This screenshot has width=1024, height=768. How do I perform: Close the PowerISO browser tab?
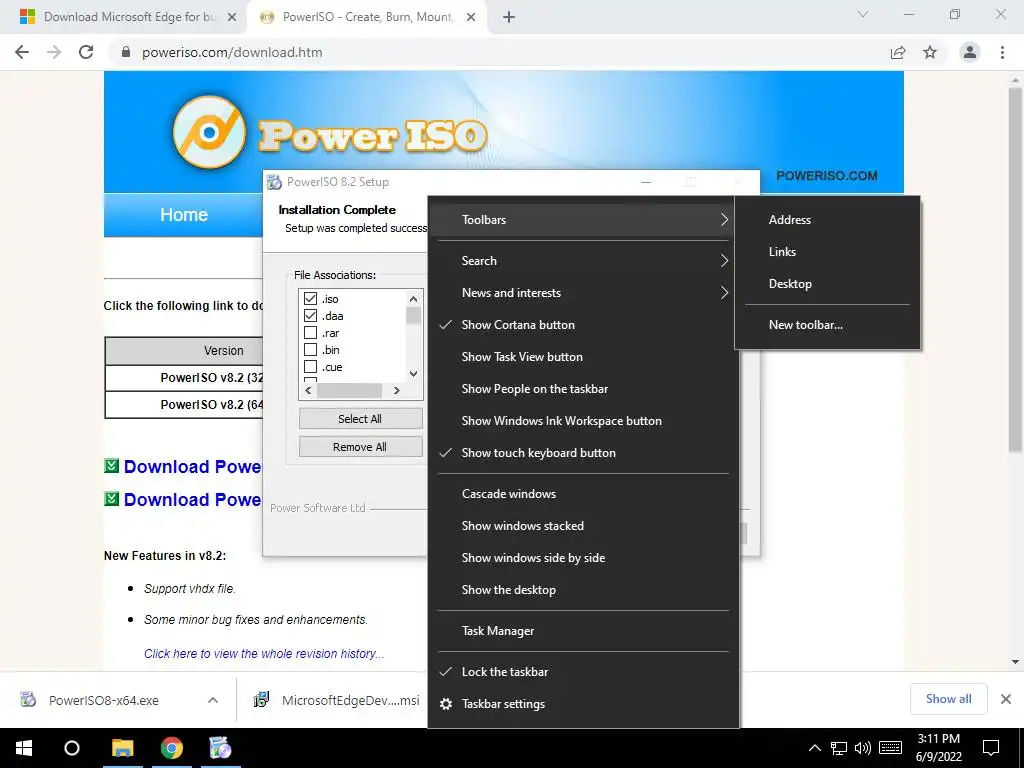471,17
